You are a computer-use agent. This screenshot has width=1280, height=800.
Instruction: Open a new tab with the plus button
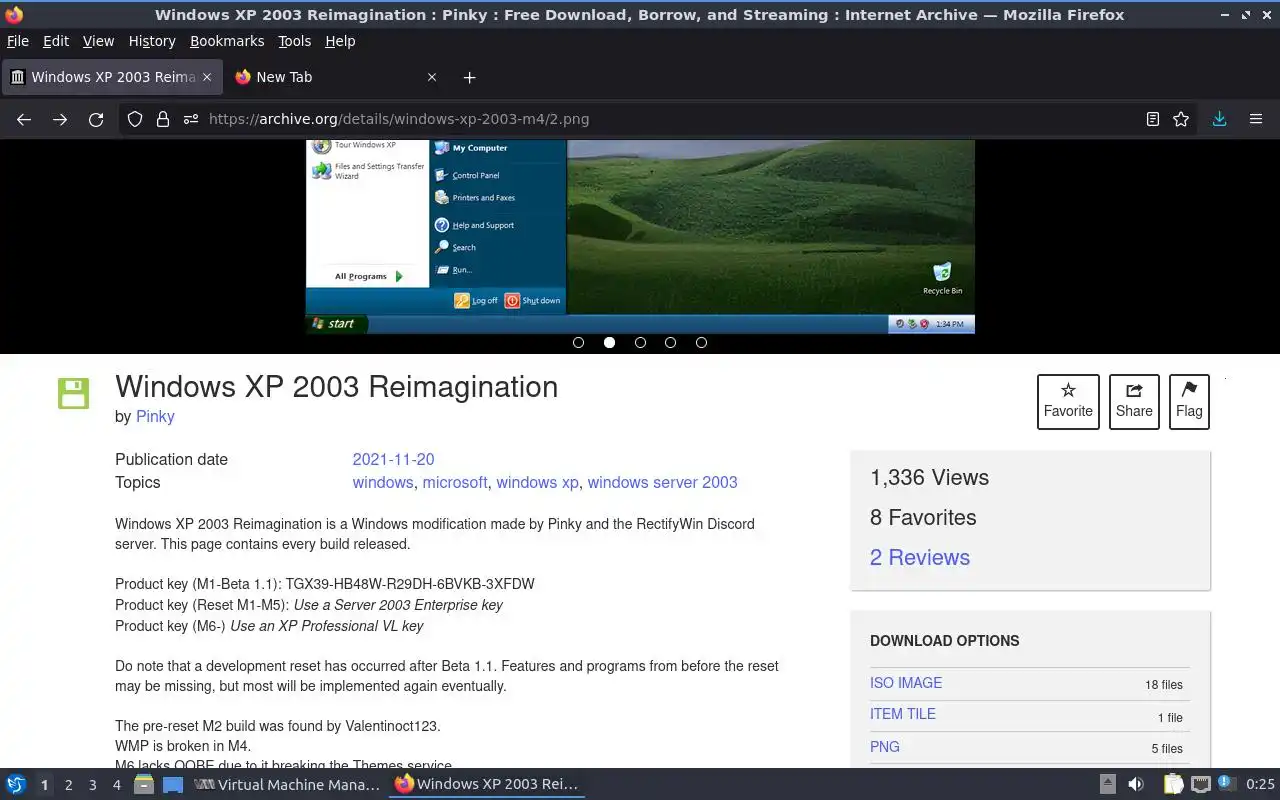click(x=470, y=77)
